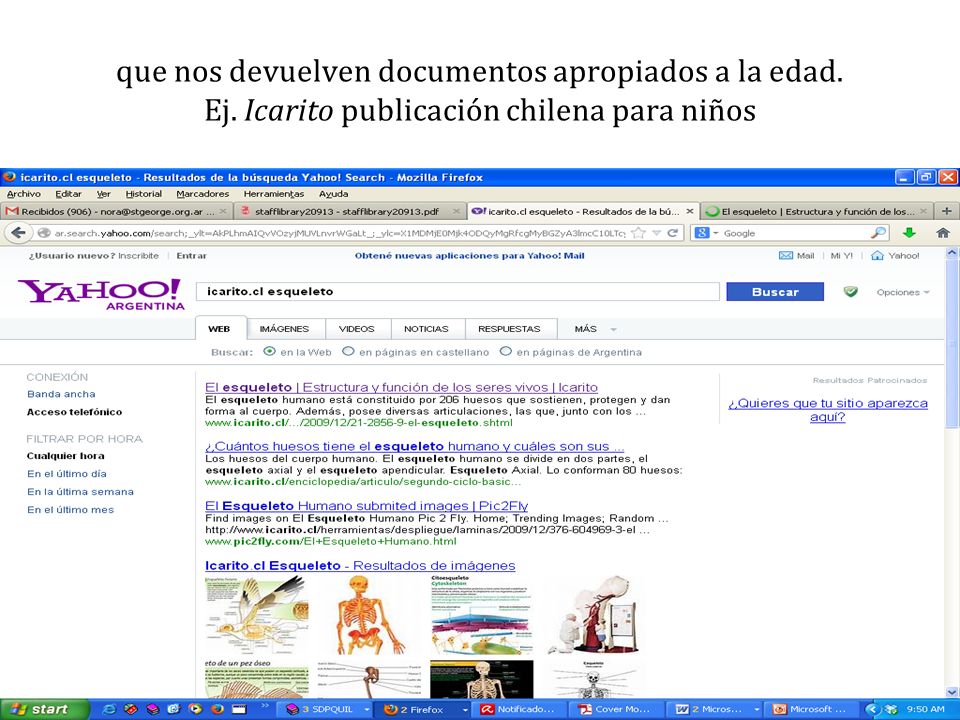The image size is (960, 720).
Task: Expand the Opciones dropdown
Action: [x=902, y=292]
